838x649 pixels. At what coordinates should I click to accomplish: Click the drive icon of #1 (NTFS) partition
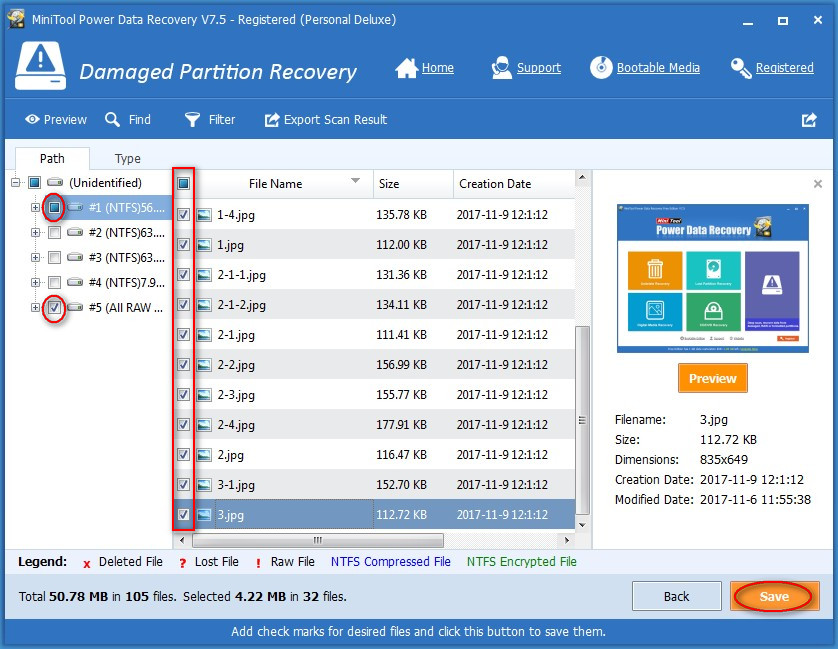tap(75, 207)
